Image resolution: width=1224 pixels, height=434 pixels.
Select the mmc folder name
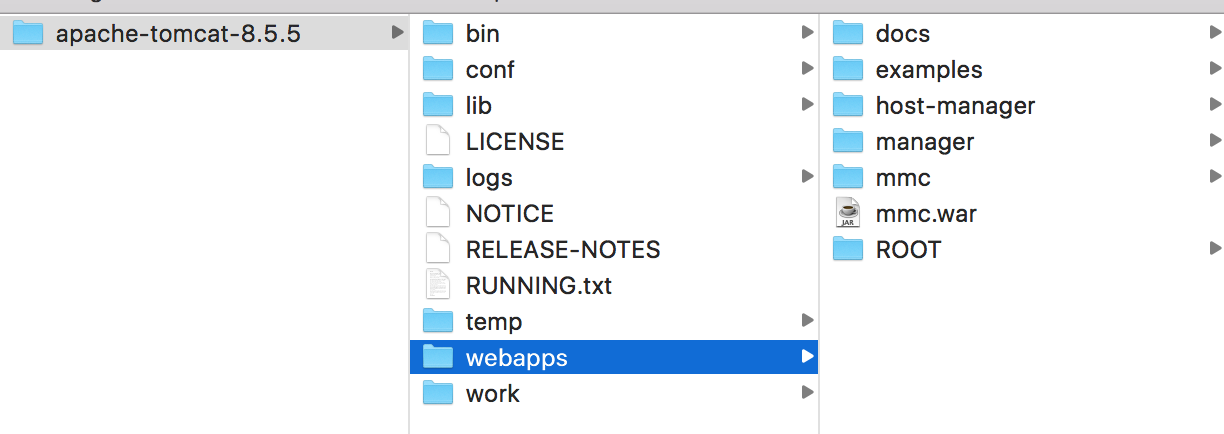(x=903, y=178)
